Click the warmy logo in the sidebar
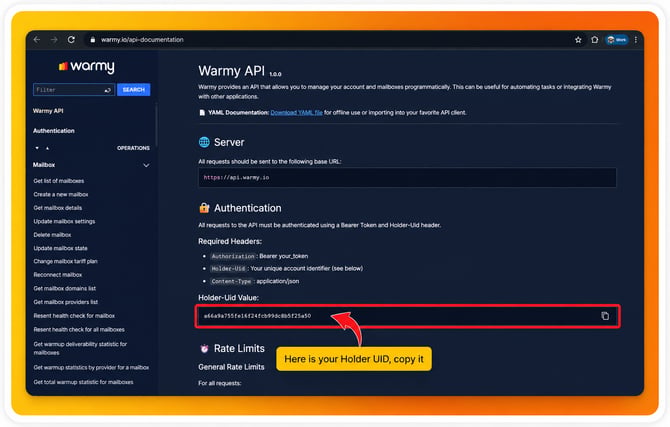 pos(87,67)
